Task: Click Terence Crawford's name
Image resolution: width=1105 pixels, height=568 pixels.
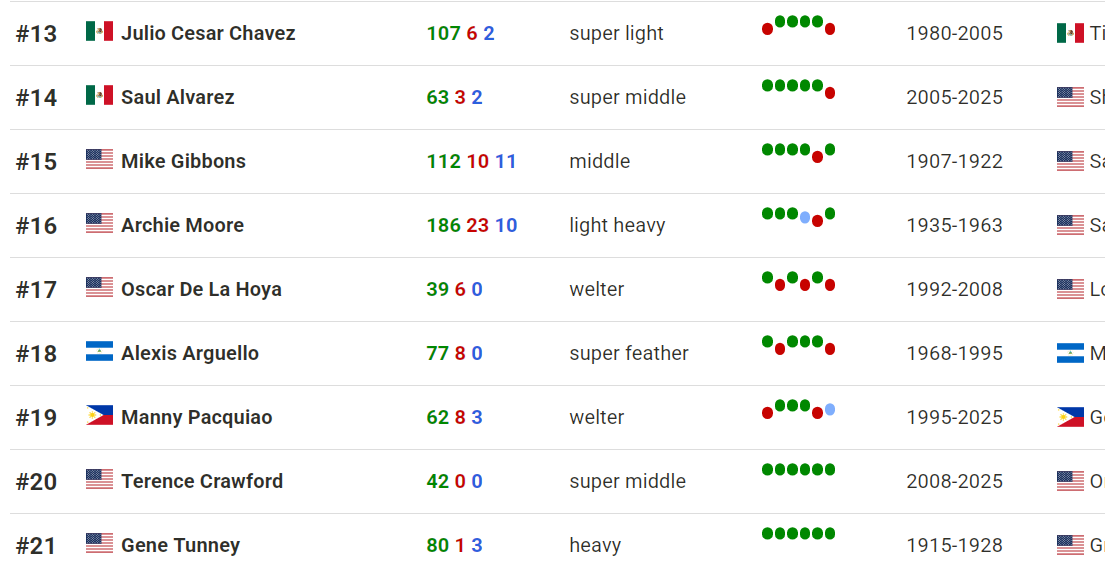Action: 201,481
